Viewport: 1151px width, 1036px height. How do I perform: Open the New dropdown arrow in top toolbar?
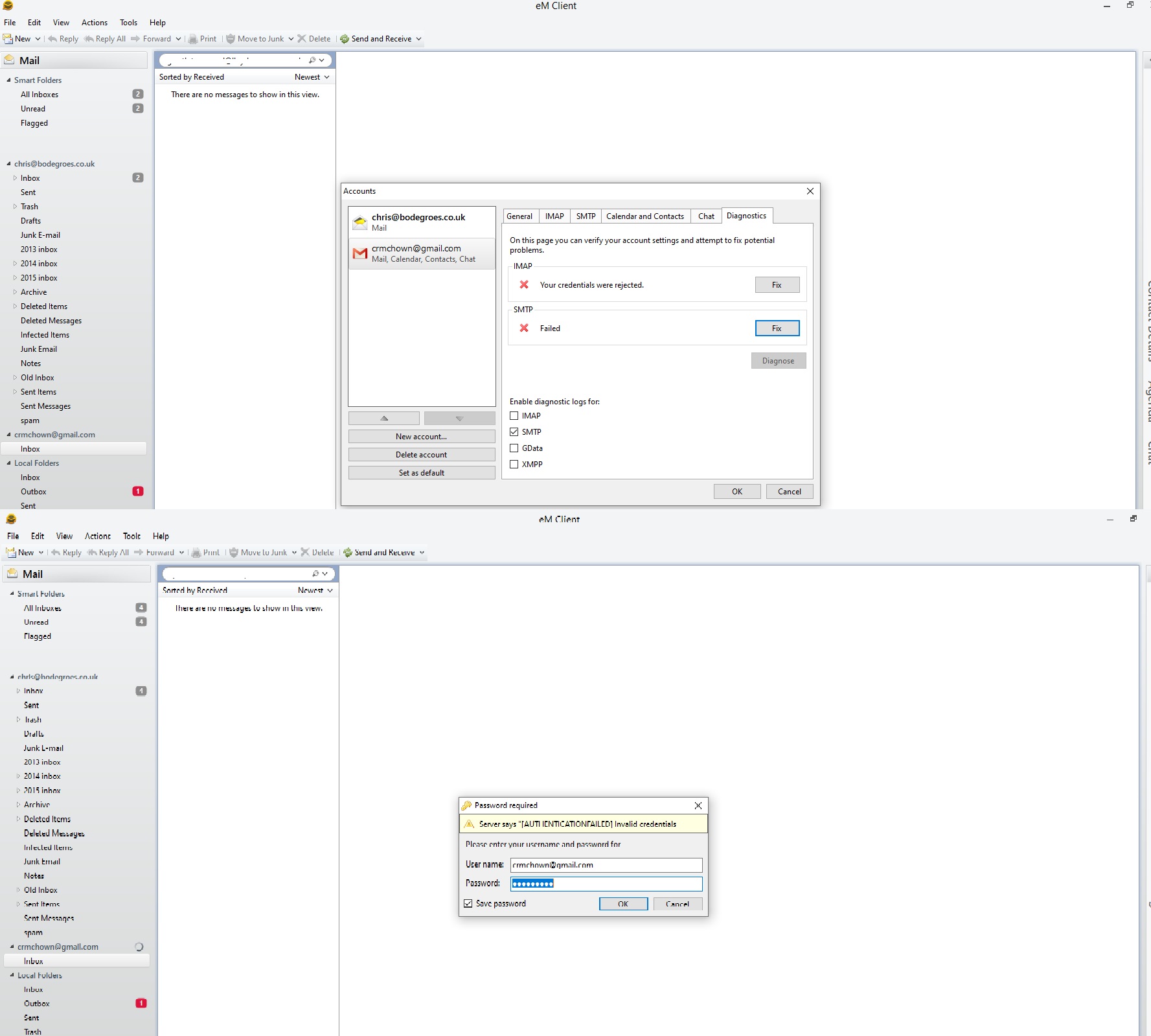pos(38,39)
